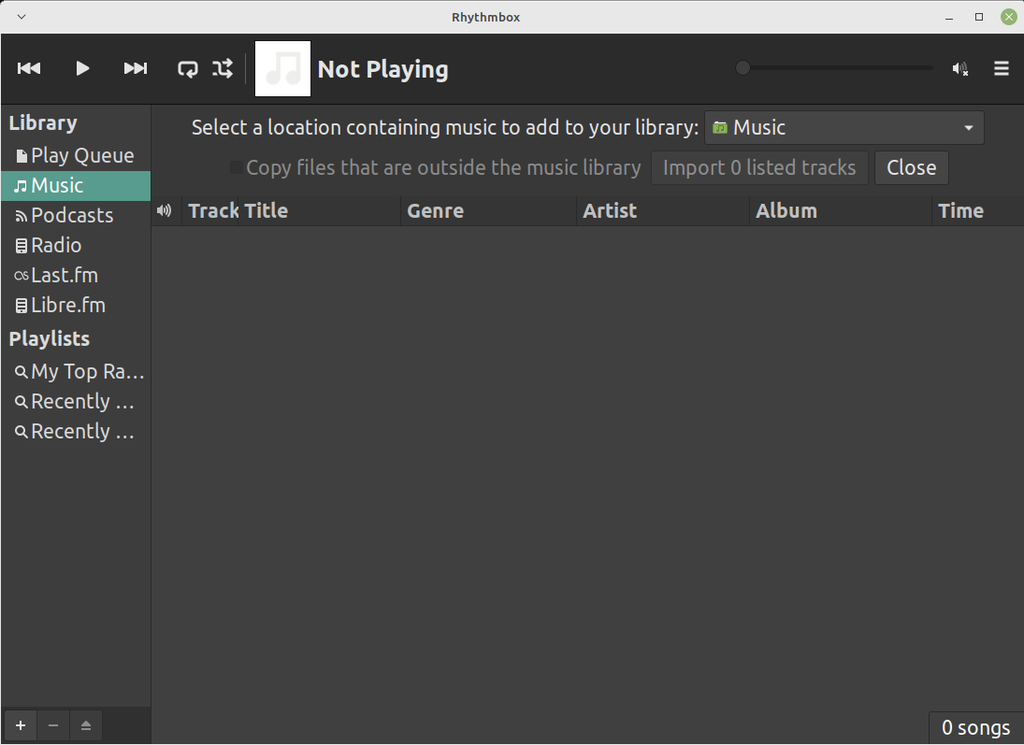
Task: Click the album art placeholder
Action: click(x=283, y=69)
